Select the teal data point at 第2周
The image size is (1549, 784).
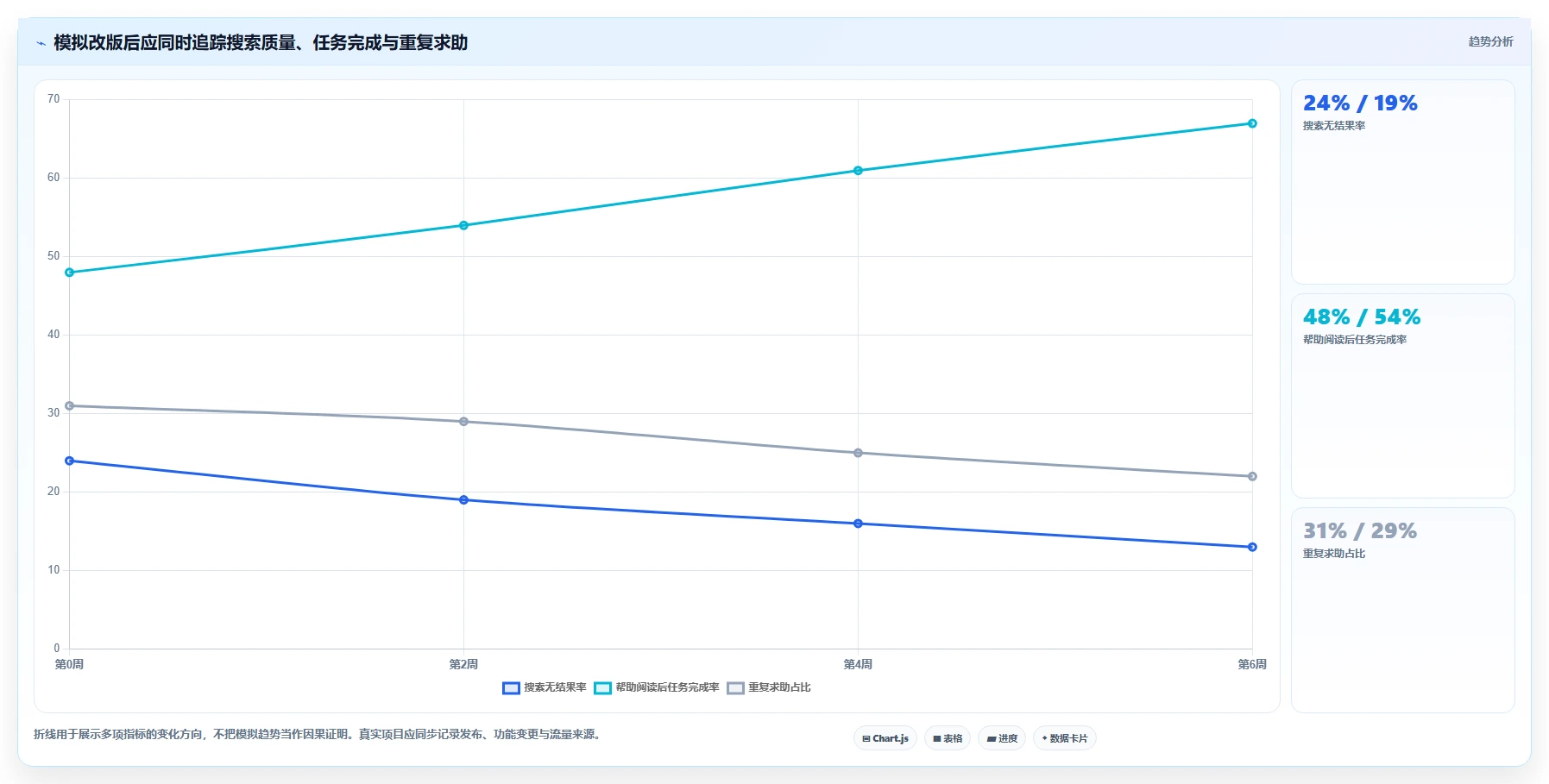(463, 225)
